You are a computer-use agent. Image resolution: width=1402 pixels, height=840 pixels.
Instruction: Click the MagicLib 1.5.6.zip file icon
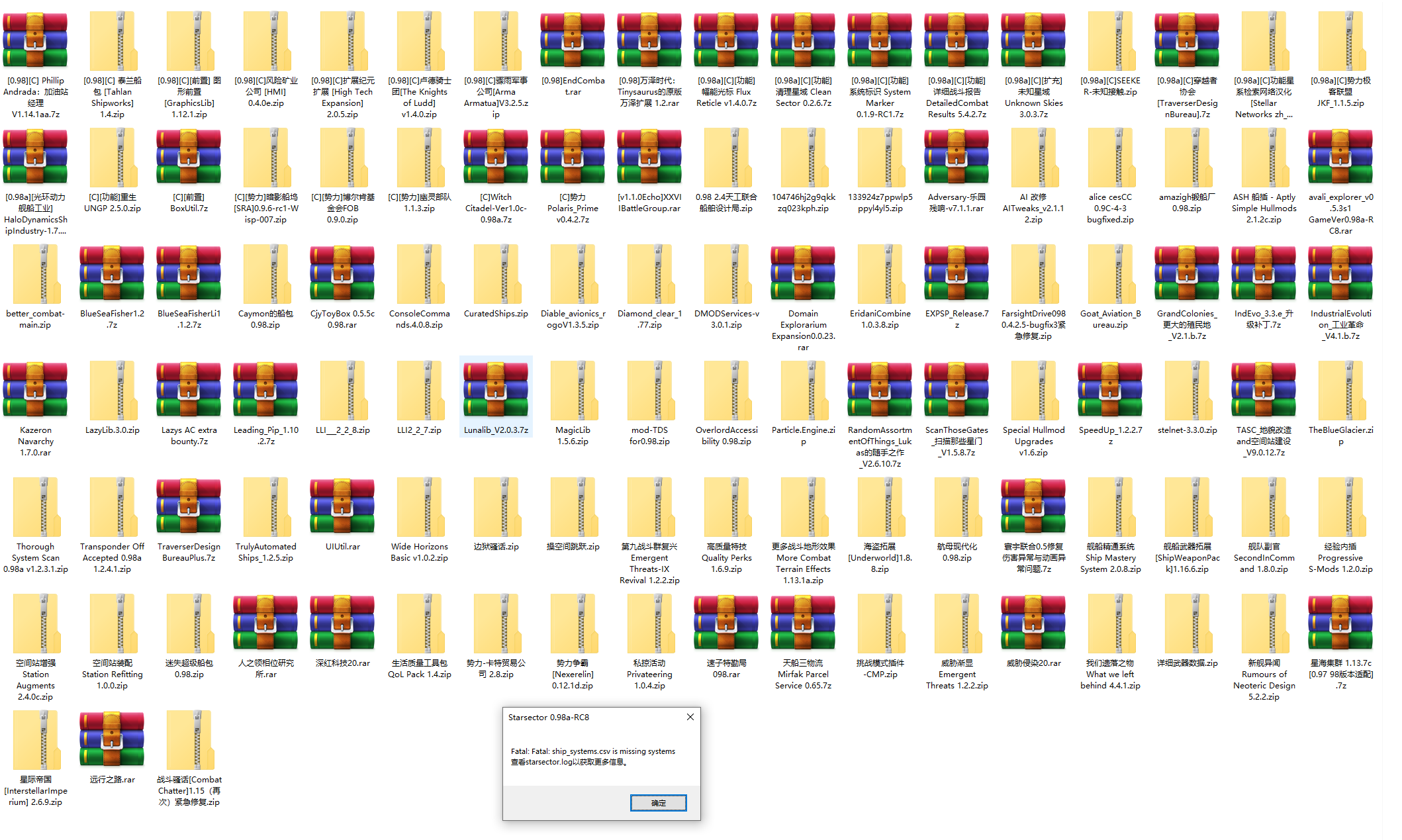click(573, 390)
